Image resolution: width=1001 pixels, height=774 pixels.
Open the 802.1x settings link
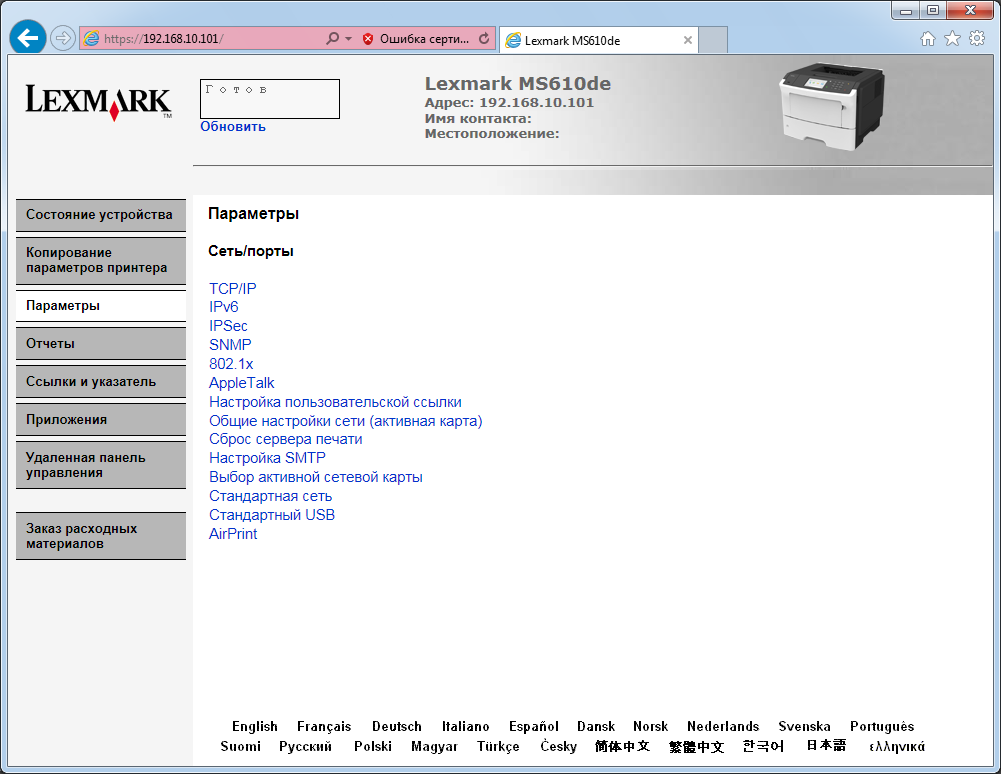(x=231, y=364)
